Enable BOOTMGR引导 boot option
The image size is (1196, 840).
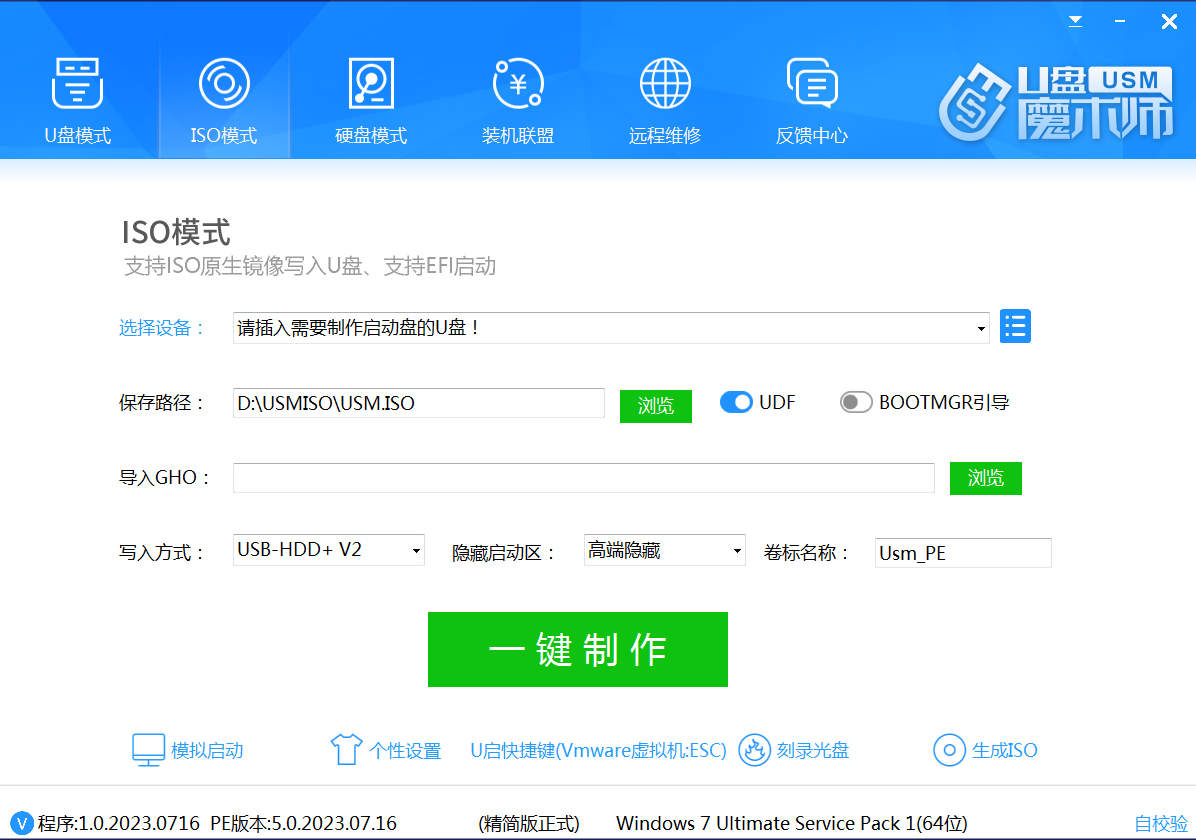pyautogui.click(x=856, y=402)
